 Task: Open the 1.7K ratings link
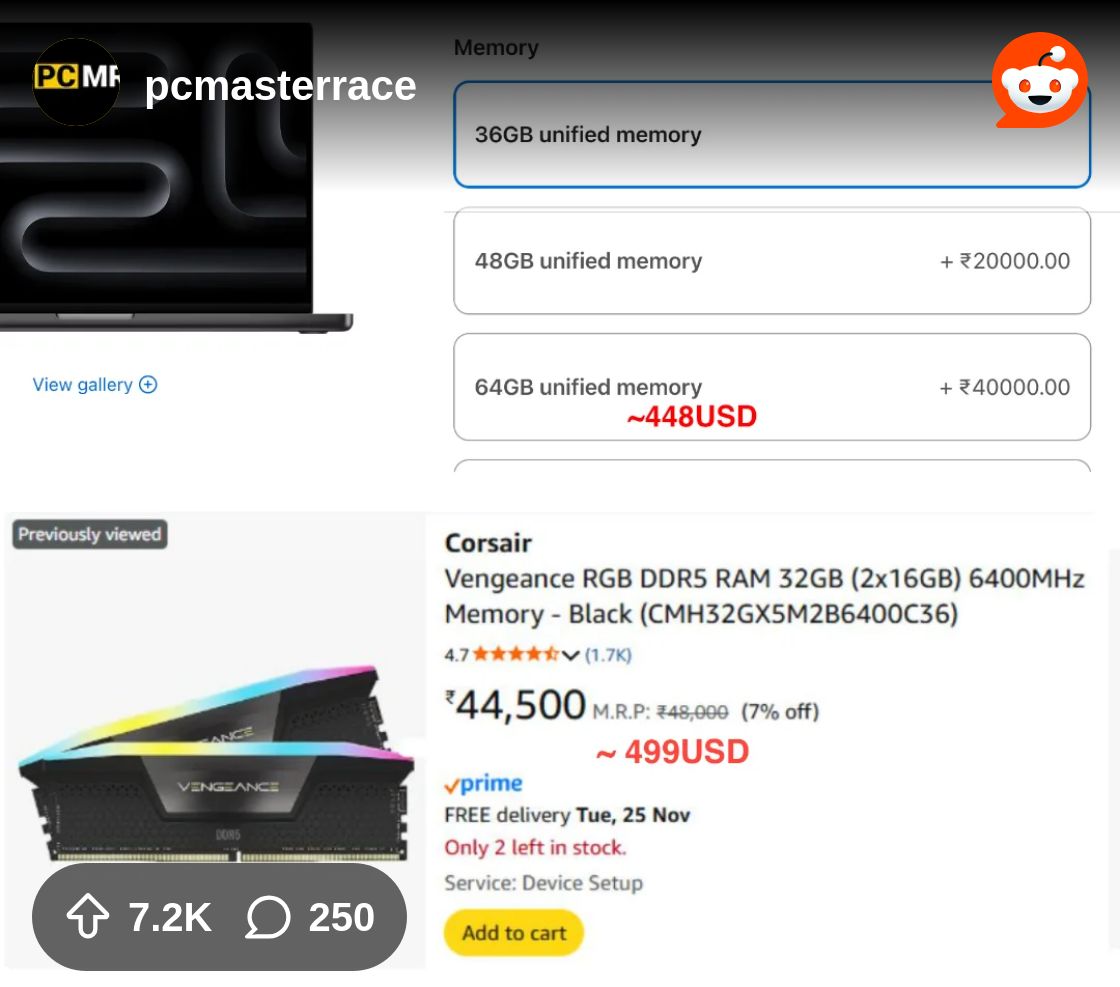click(x=608, y=655)
